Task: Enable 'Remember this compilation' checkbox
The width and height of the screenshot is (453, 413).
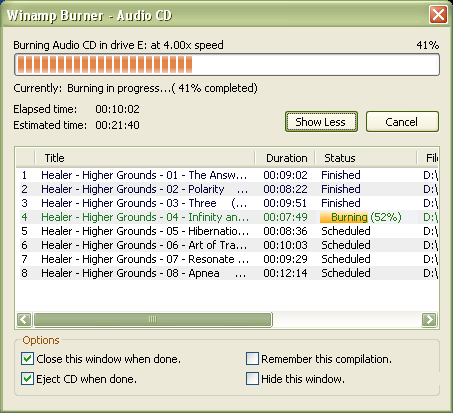Action: [x=252, y=359]
